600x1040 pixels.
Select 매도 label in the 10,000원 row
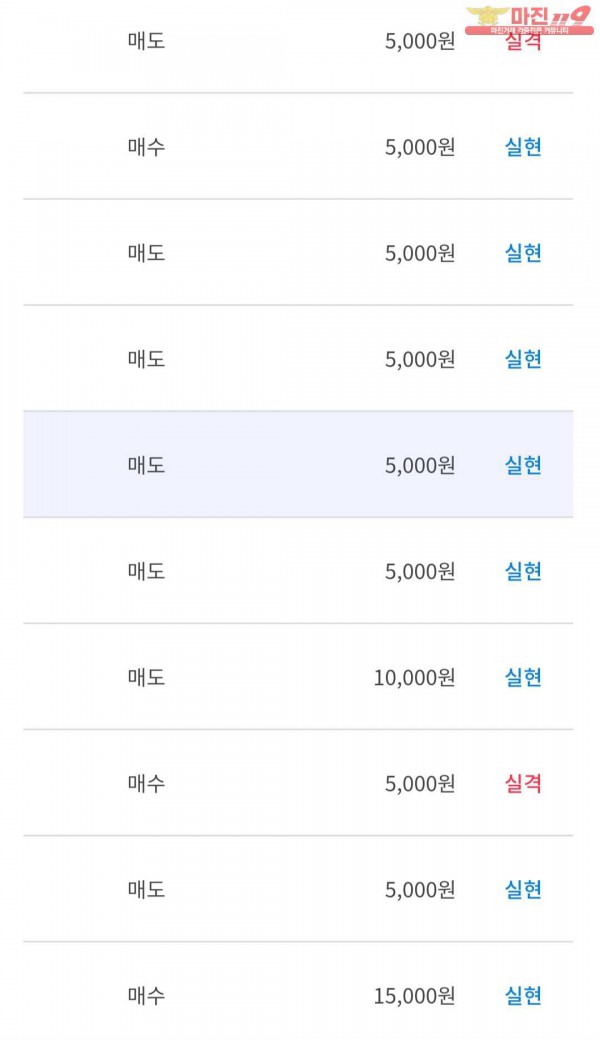pos(146,678)
